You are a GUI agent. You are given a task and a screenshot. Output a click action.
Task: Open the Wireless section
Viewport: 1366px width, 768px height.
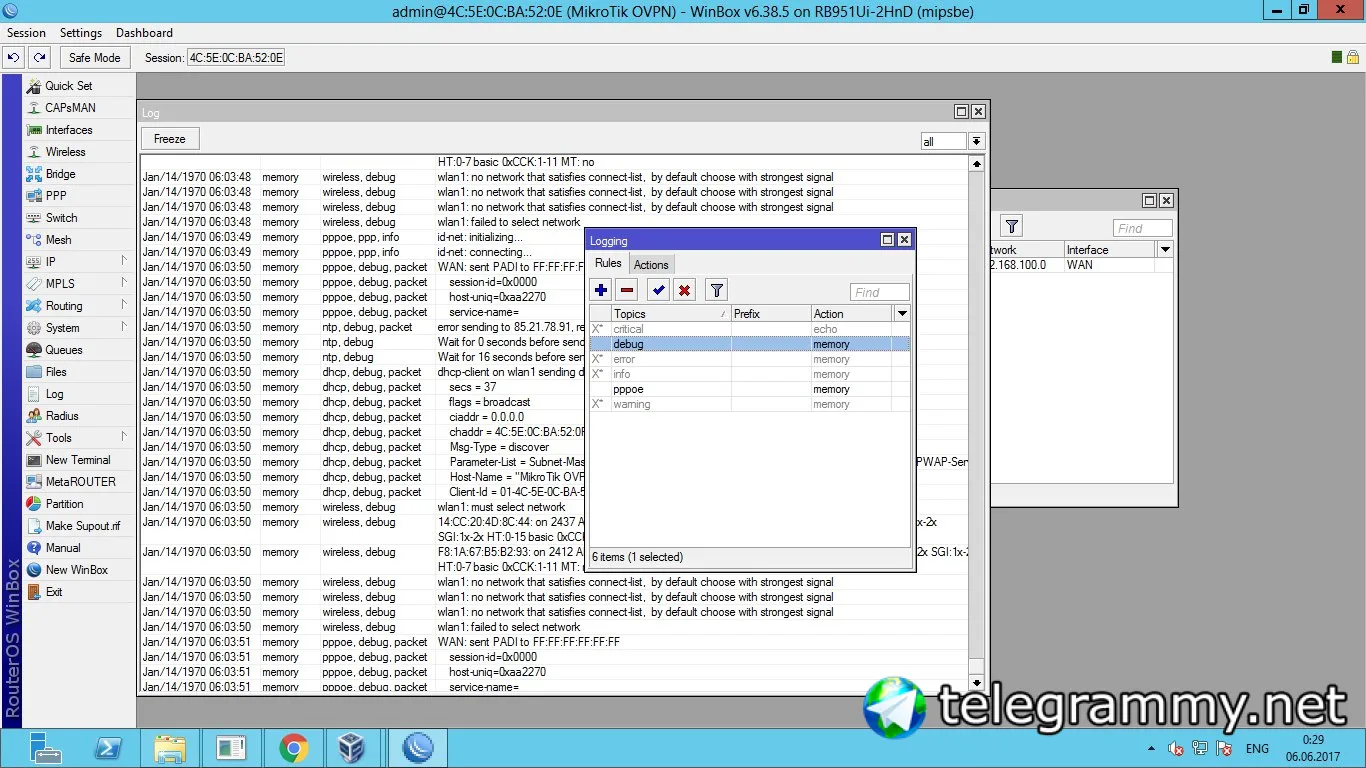point(65,152)
